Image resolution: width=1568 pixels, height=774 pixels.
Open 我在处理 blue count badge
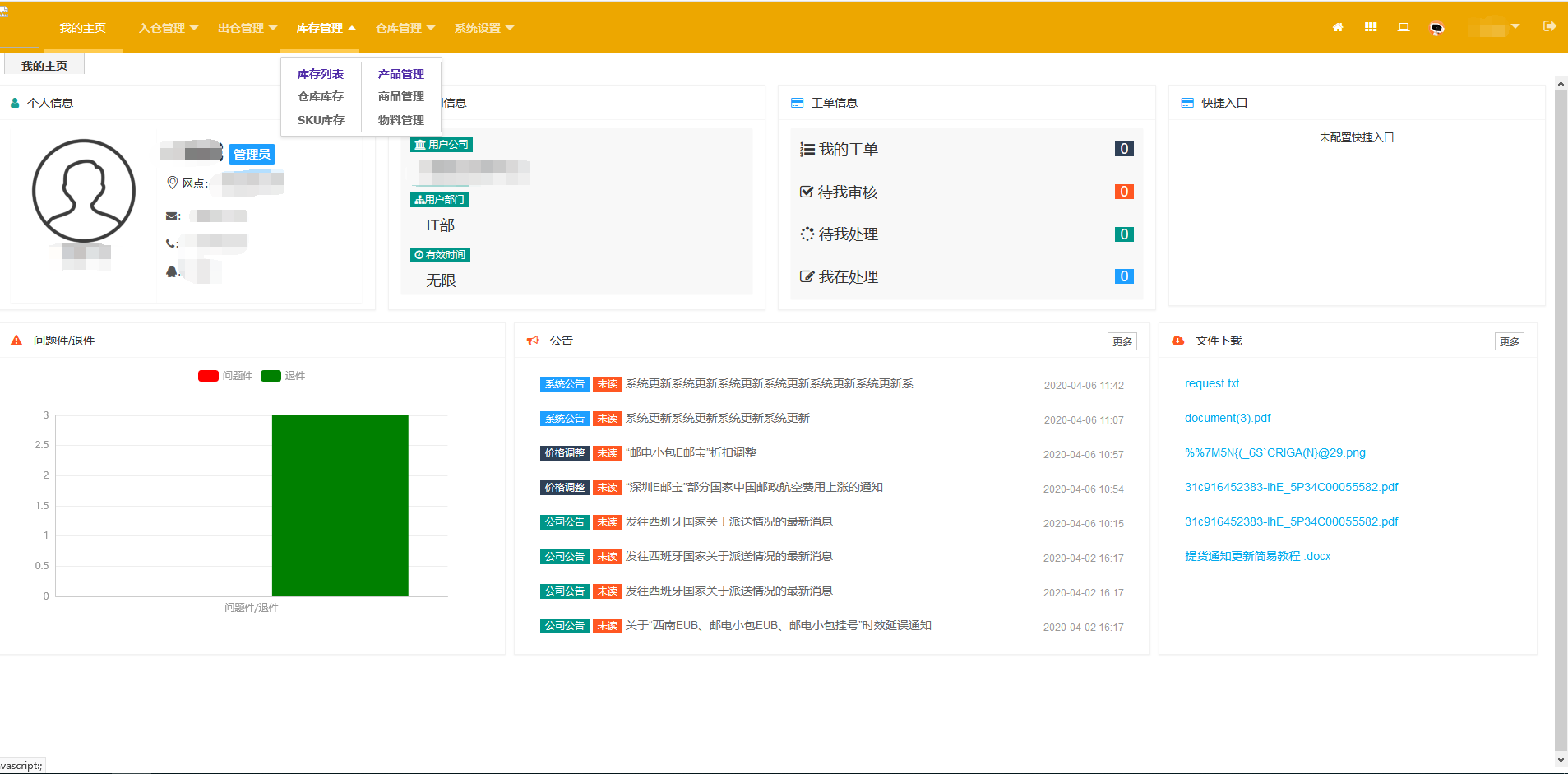click(x=1124, y=276)
